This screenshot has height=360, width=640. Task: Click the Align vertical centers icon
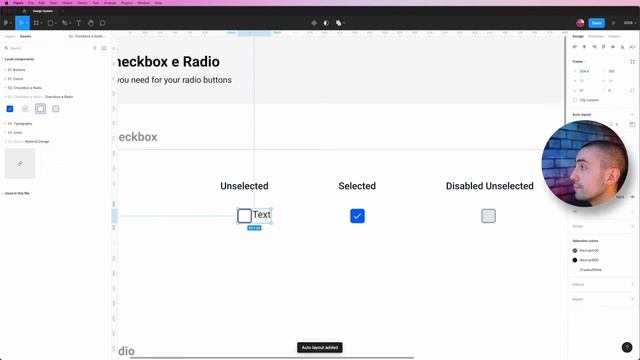(x=613, y=47)
